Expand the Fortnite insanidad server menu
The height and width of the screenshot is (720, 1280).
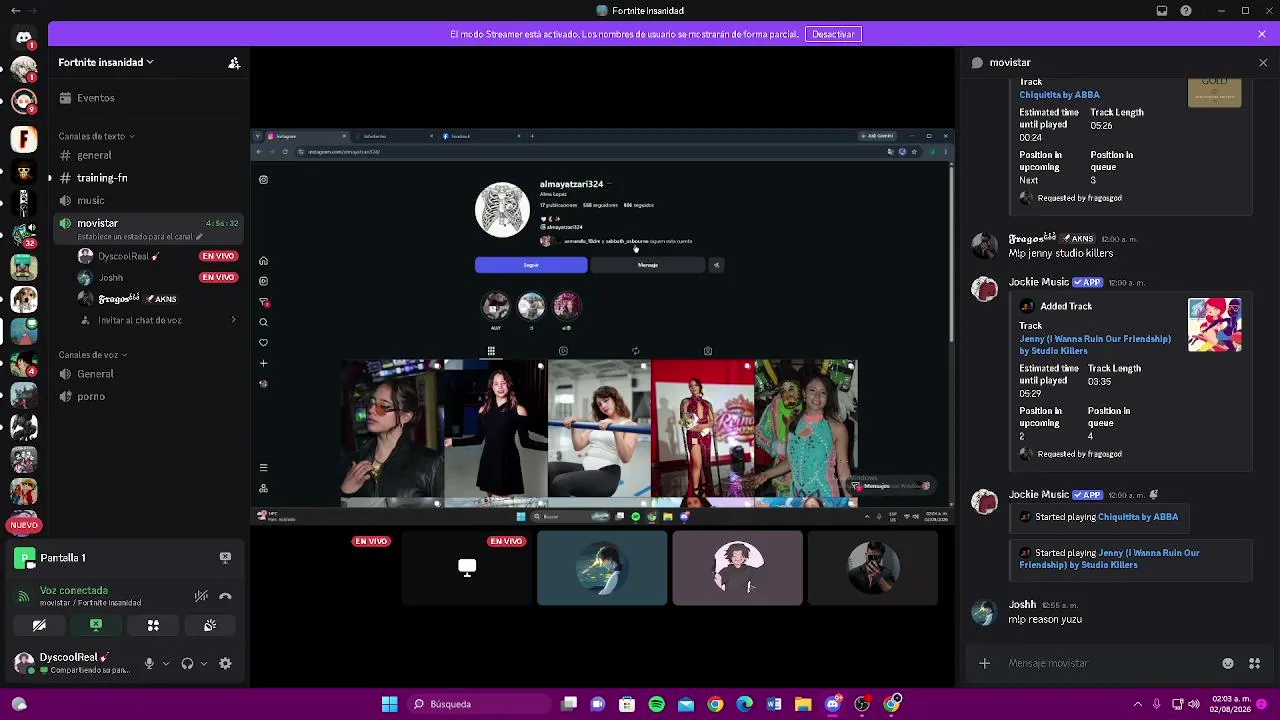[x=106, y=62]
